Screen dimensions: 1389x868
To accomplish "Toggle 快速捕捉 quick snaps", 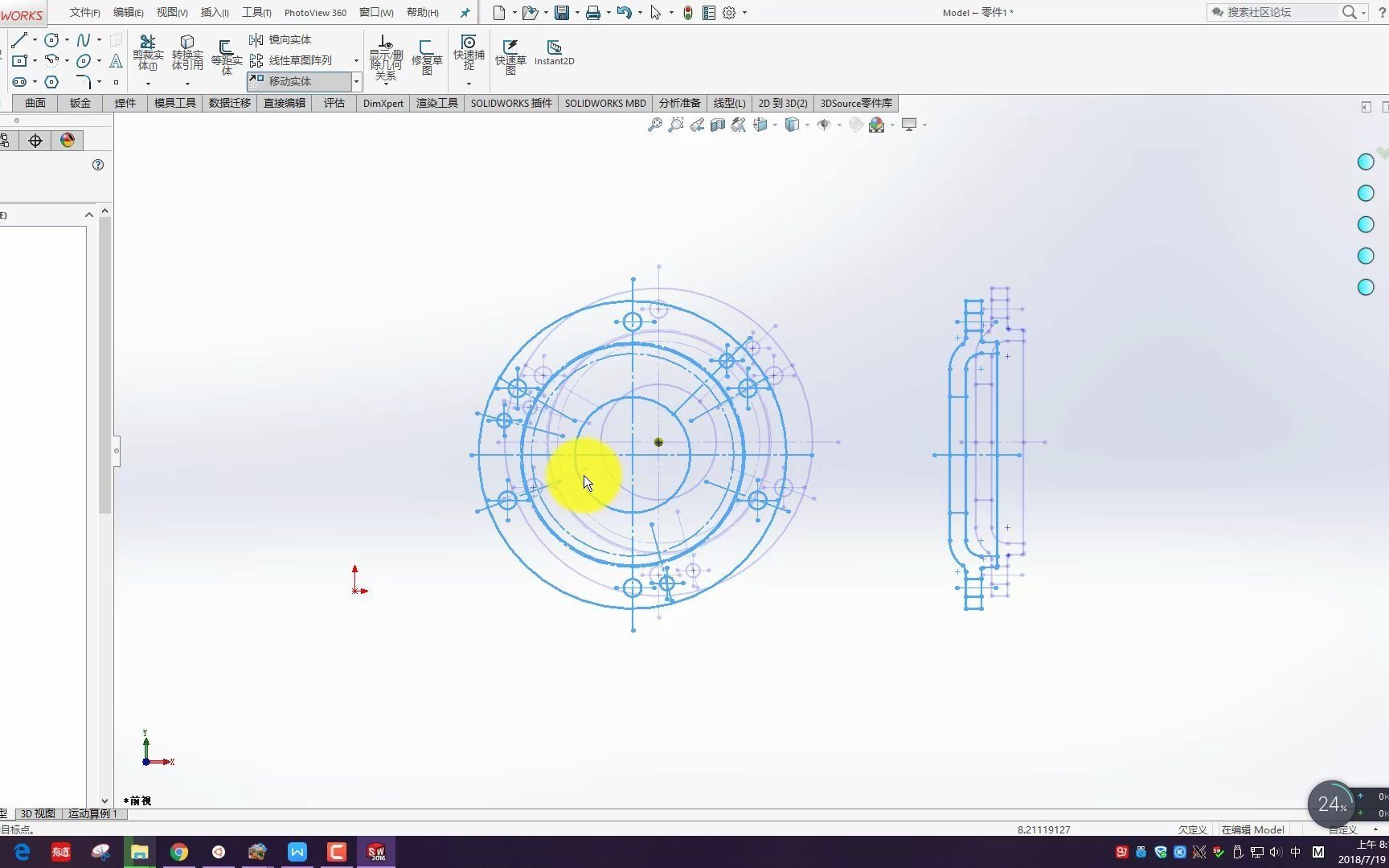I will pos(469,52).
